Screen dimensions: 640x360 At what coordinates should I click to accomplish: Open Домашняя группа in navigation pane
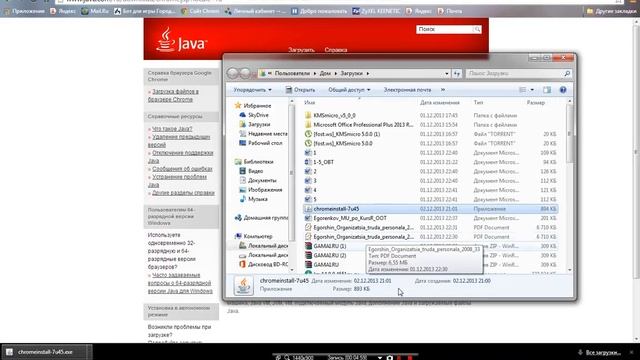[x=265, y=218]
